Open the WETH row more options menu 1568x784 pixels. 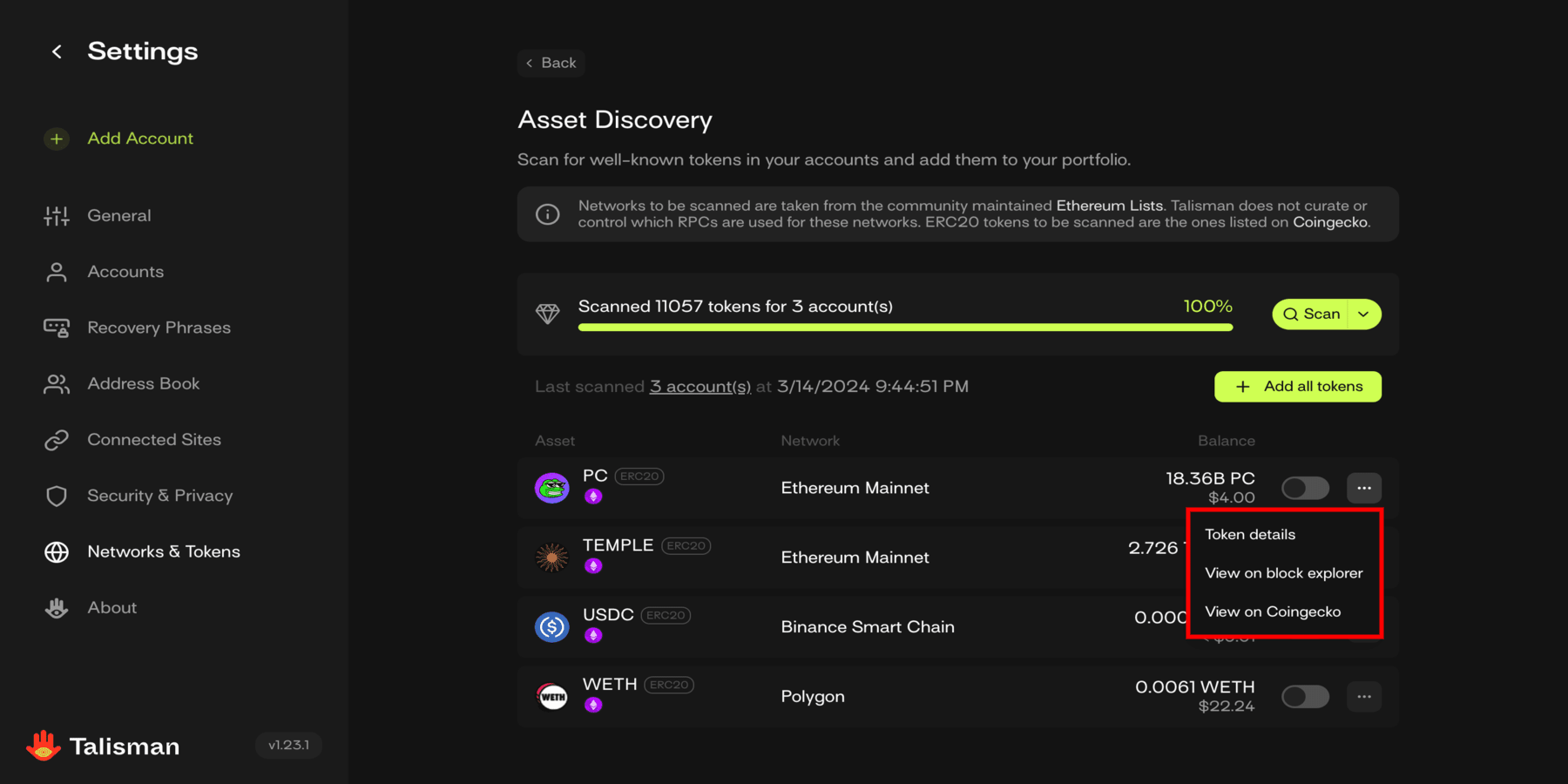[x=1364, y=697]
